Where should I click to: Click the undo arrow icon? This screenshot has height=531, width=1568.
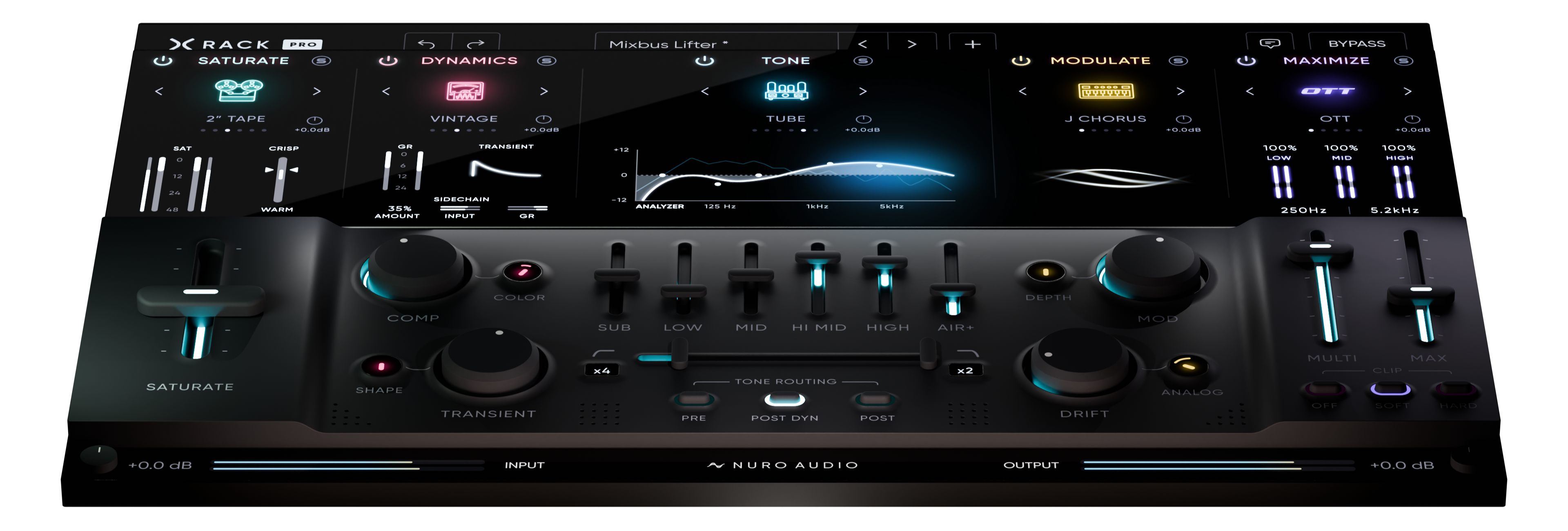pos(427,44)
